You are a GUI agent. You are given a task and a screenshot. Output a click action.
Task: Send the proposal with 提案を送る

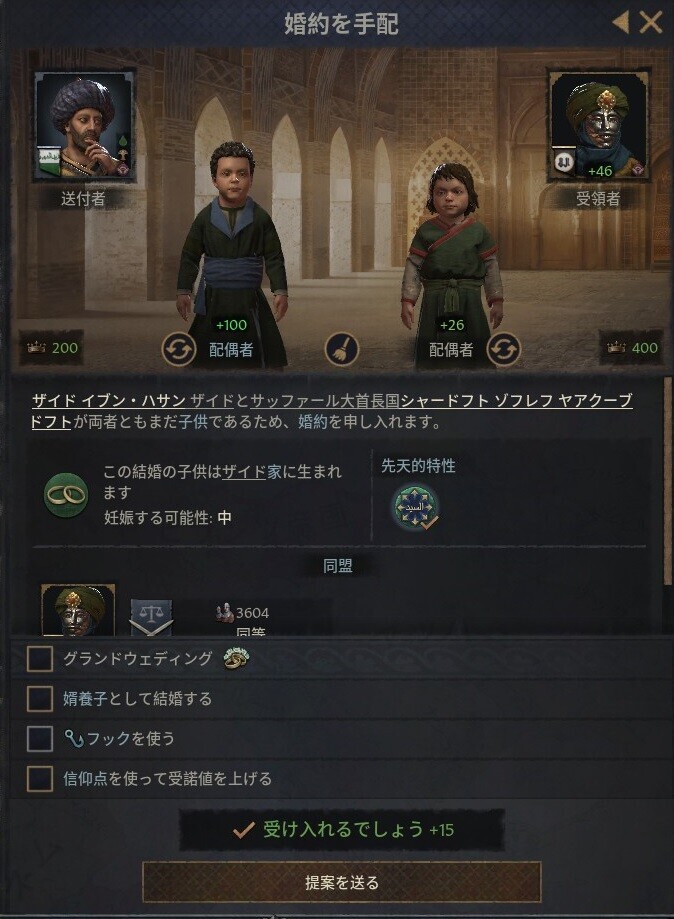click(342, 882)
